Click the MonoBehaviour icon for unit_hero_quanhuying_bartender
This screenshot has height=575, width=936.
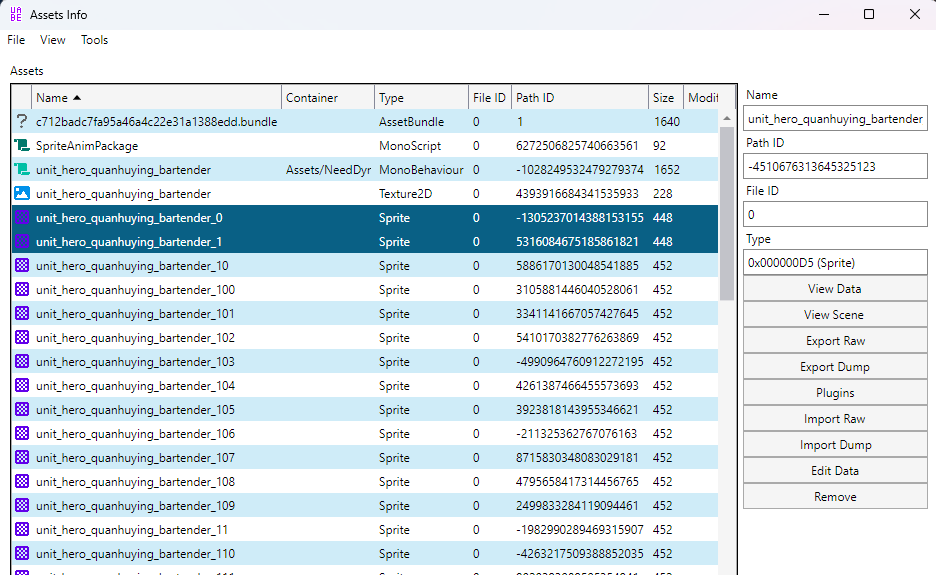pyautogui.click(x=22, y=170)
